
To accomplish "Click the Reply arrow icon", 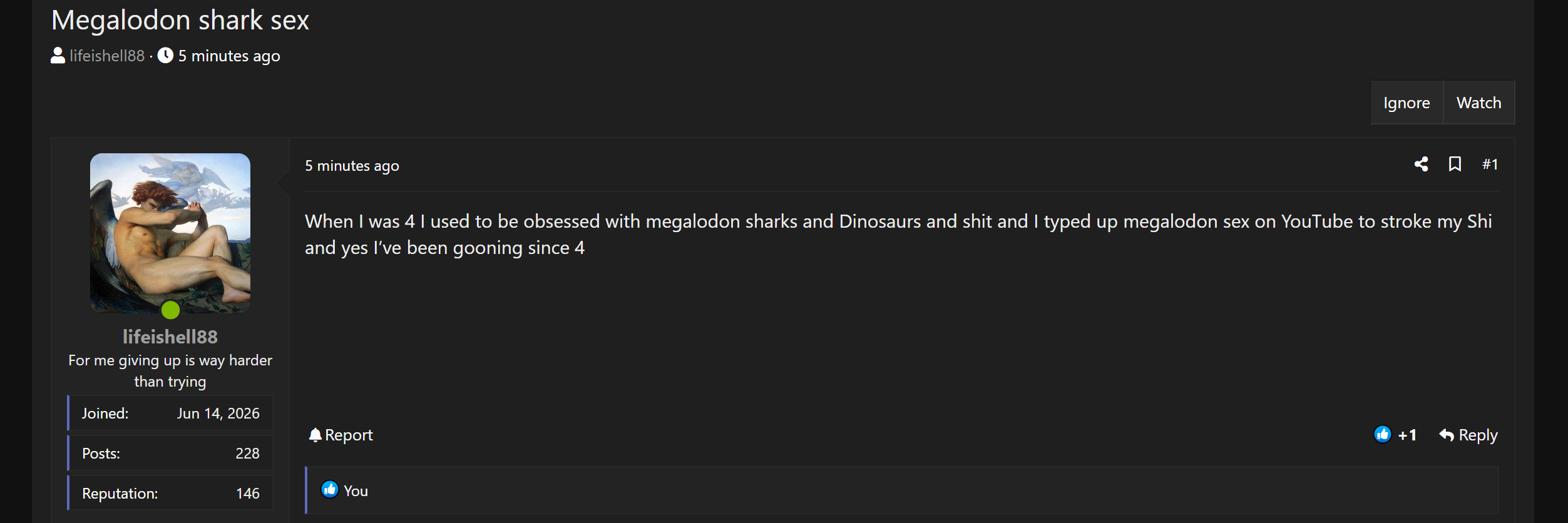I will coord(1447,435).
